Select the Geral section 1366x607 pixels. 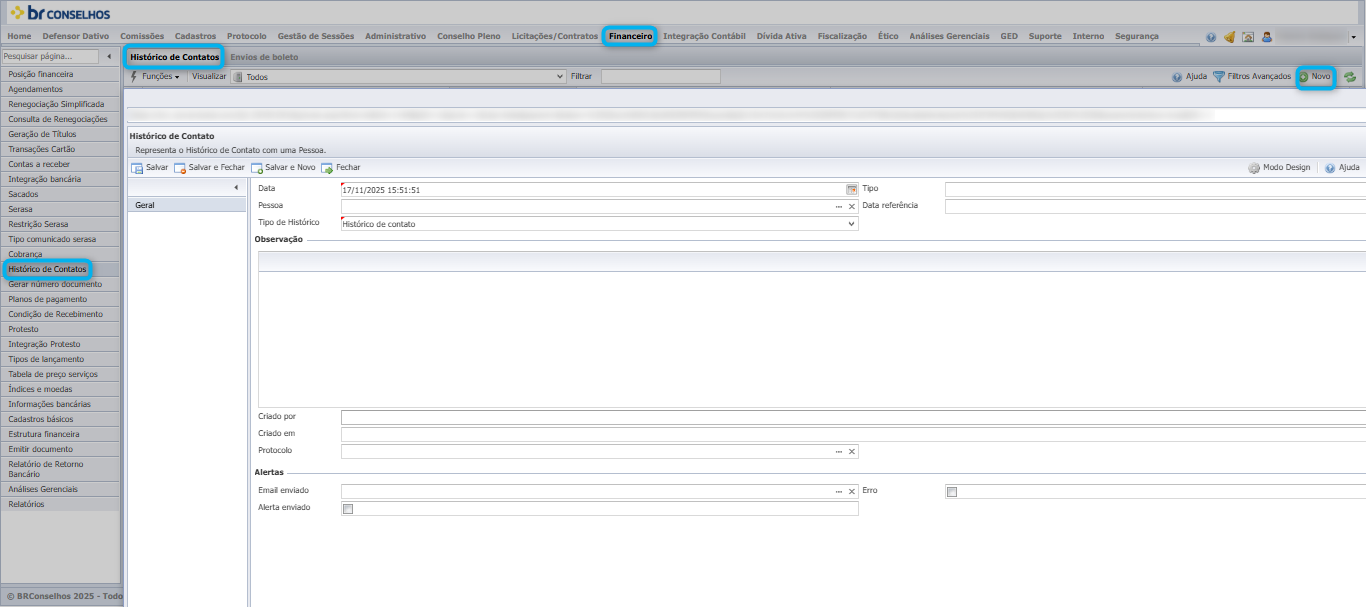(x=187, y=205)
